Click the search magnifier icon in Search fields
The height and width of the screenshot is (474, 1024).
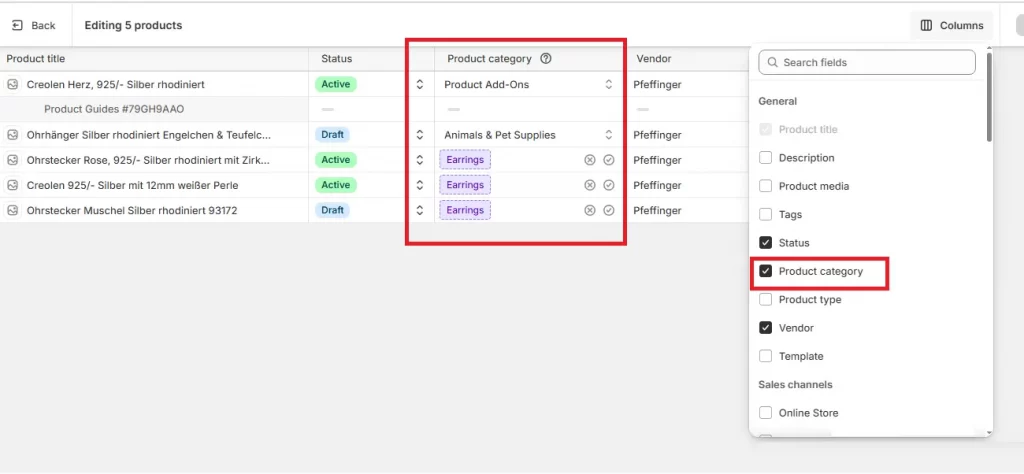[773, 63]
